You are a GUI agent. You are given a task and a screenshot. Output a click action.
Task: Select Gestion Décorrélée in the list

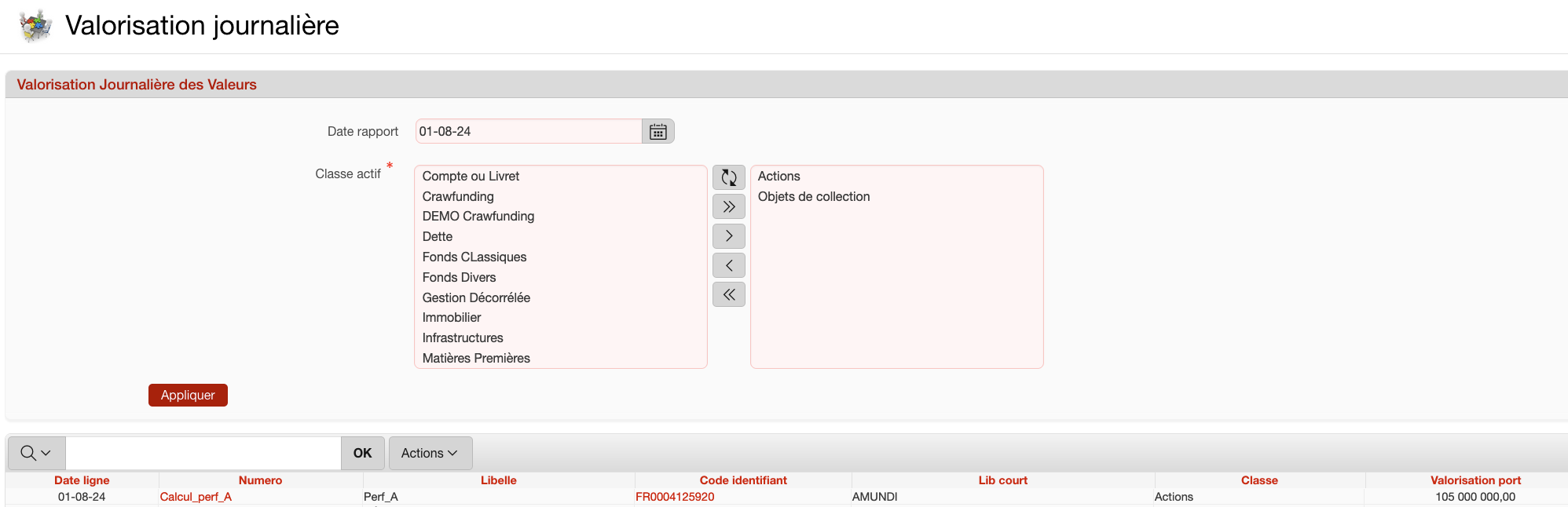click(476, 297)
